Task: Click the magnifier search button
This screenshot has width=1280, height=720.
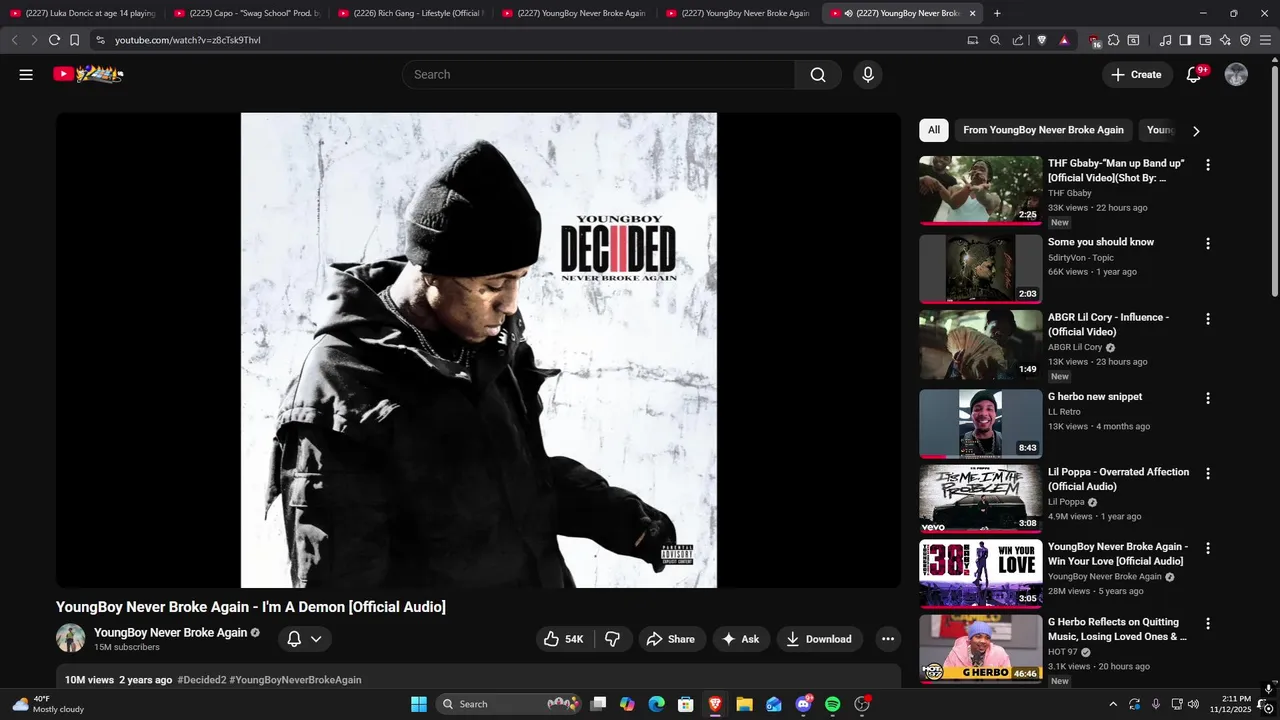Action: 818,75
